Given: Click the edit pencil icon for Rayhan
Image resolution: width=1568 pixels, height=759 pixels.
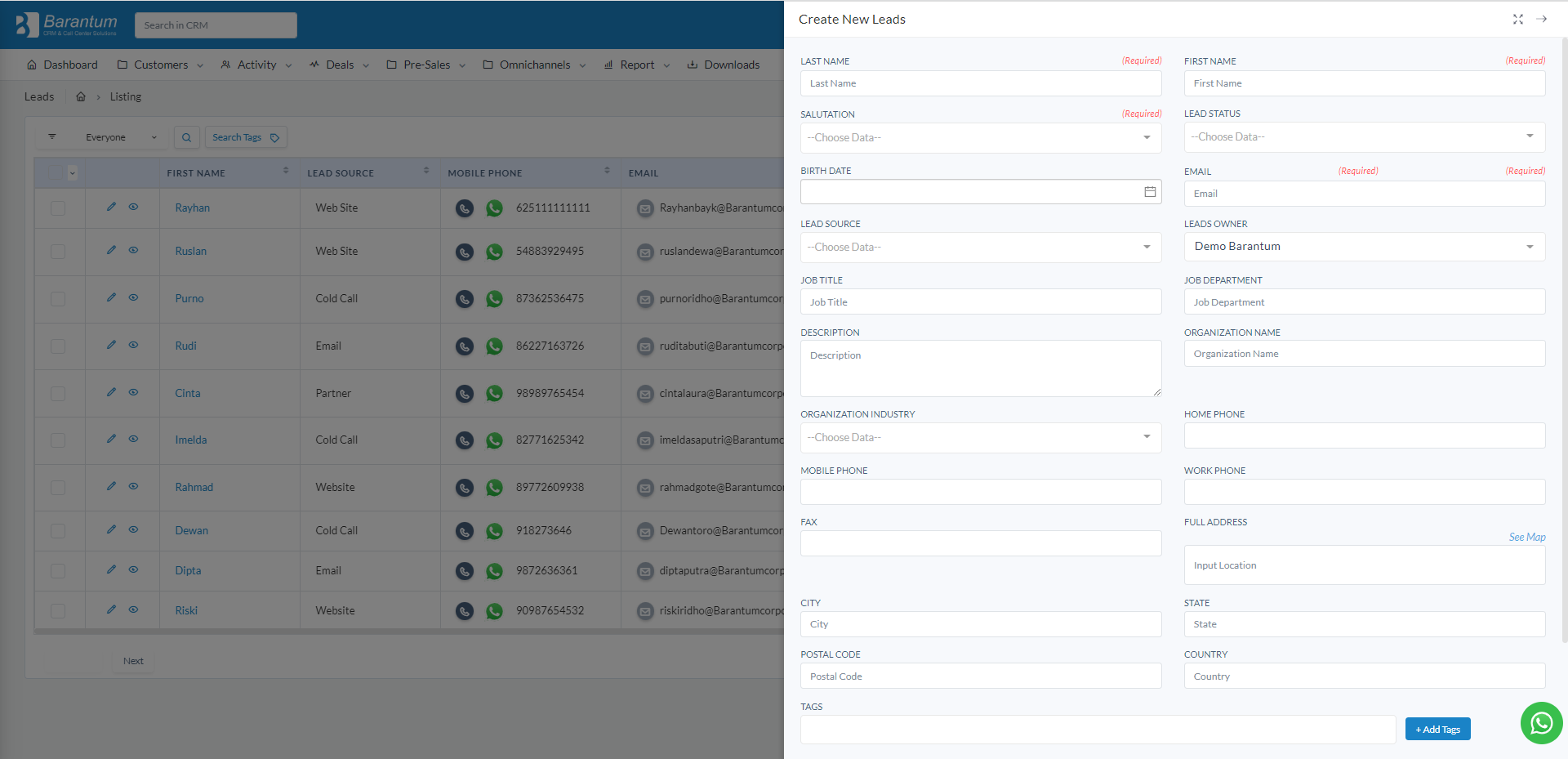Looking at the screenshot, I should pos(111,207).
